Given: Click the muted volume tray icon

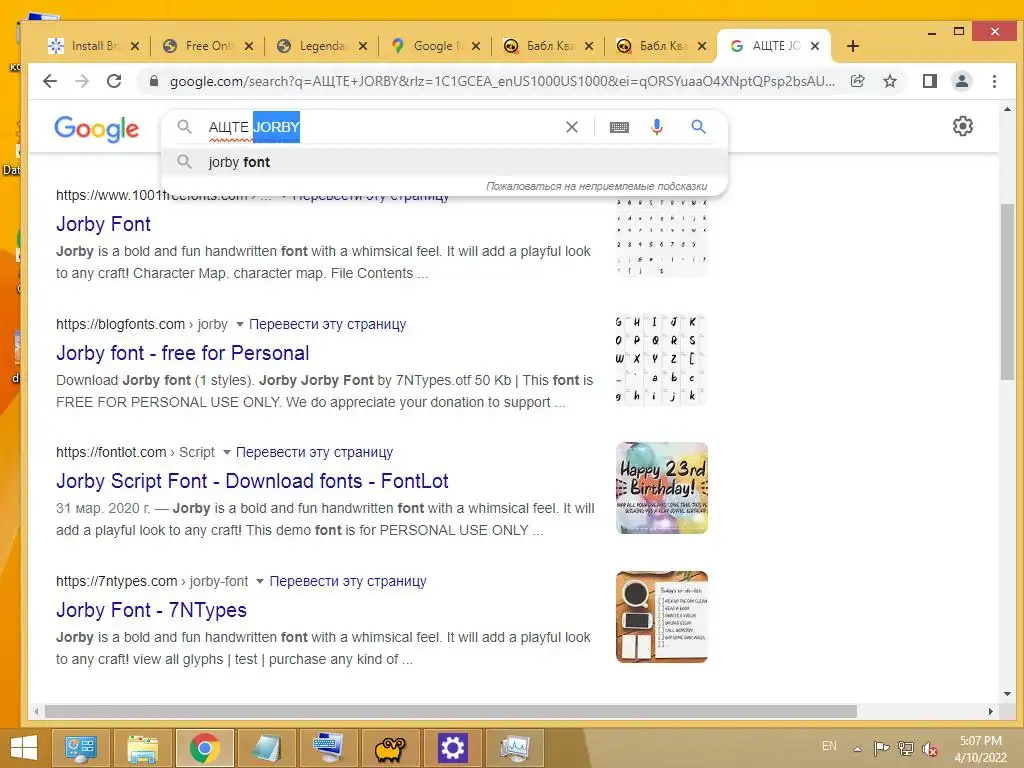Looking at the screenshot, I should coord(930,748).
